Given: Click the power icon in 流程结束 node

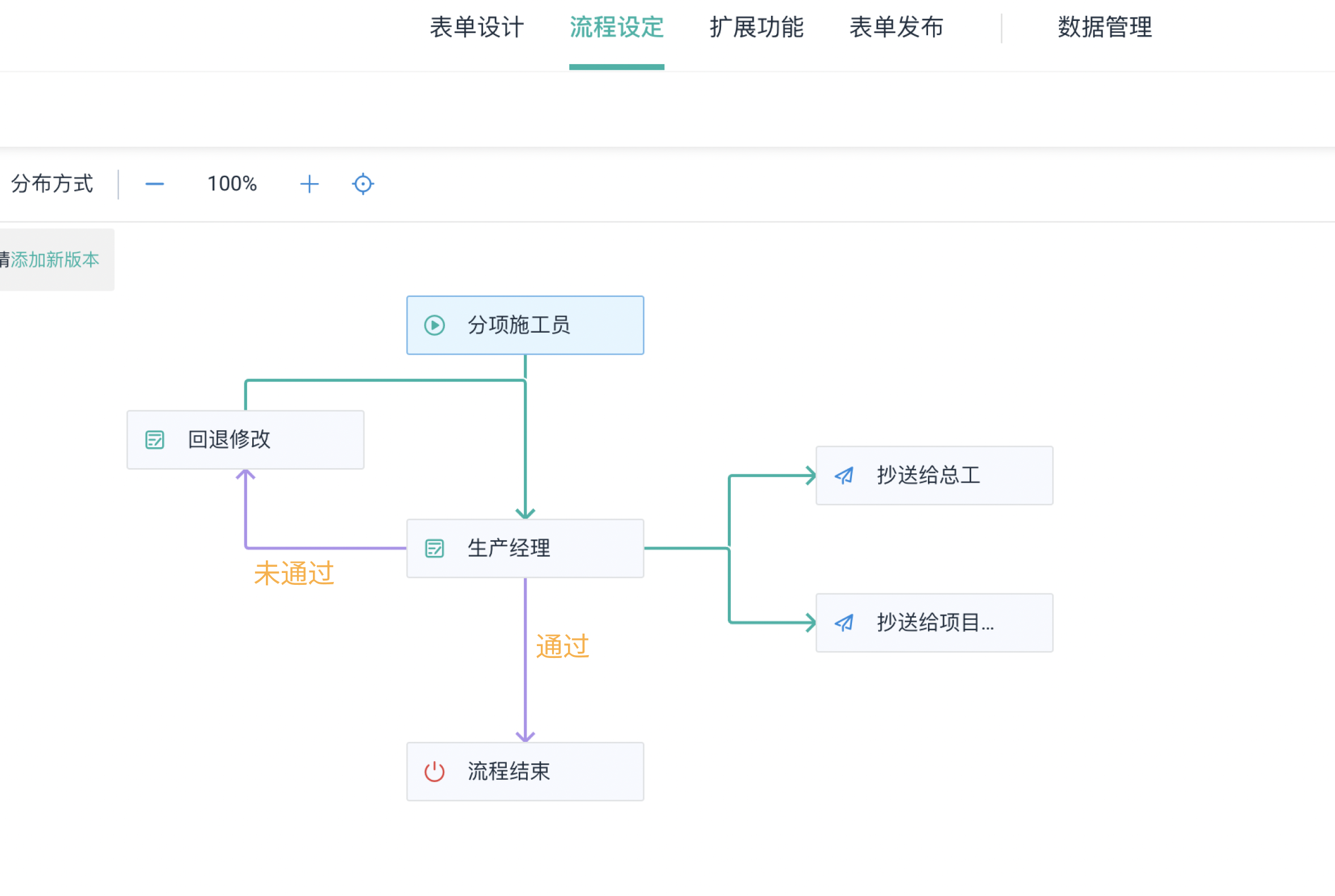Looking at the screenshot, I should click(x=434, y=771).
